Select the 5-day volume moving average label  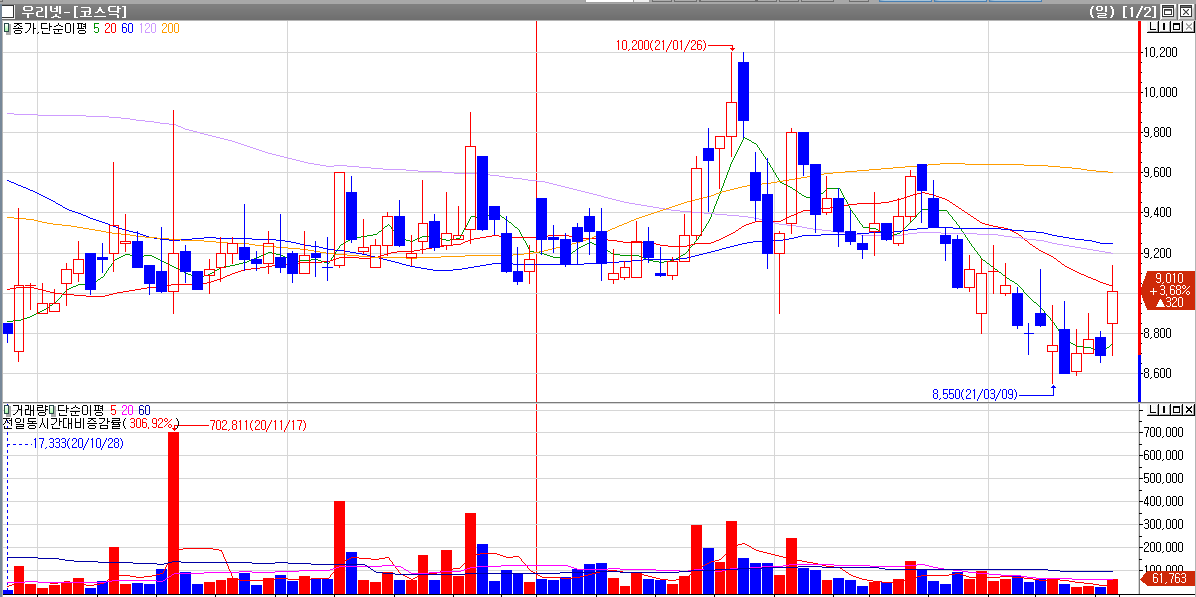114,410
